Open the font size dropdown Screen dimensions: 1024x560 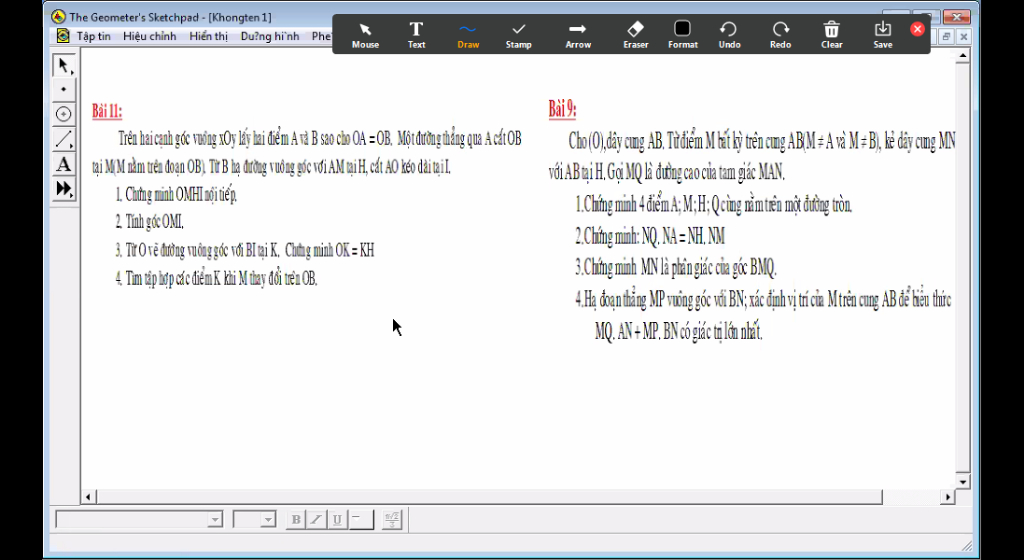(268, 520)
